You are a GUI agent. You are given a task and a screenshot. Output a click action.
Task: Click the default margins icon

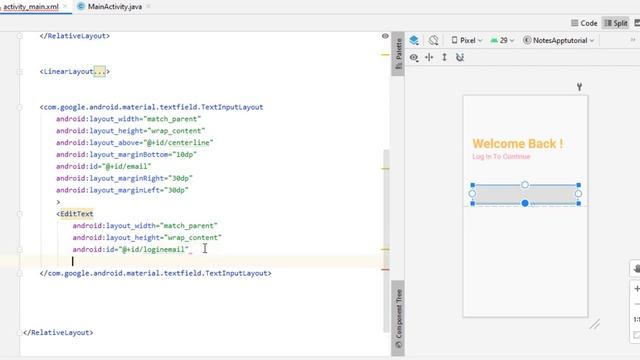pos(429,58)
